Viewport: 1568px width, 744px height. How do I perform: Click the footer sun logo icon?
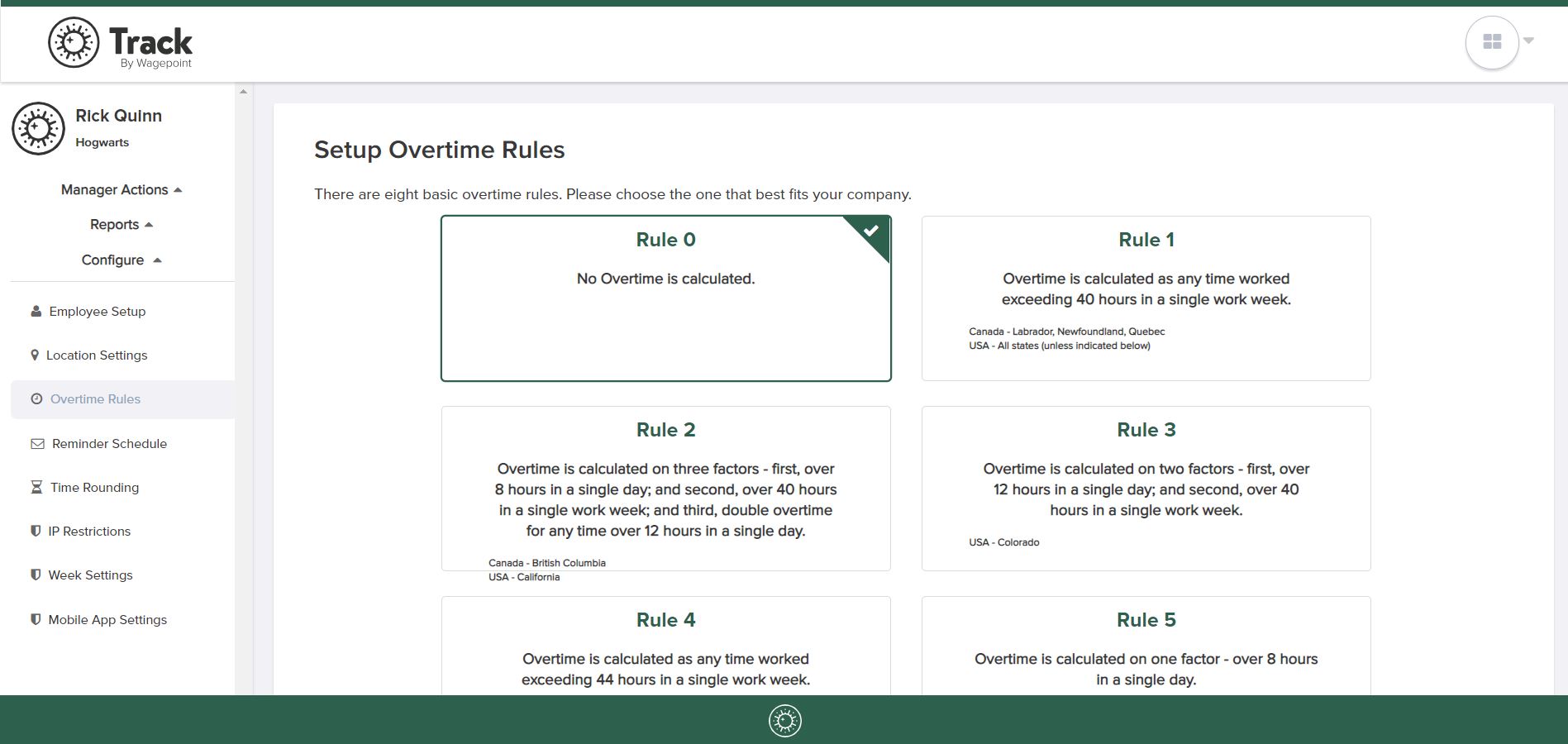(785, 721)
